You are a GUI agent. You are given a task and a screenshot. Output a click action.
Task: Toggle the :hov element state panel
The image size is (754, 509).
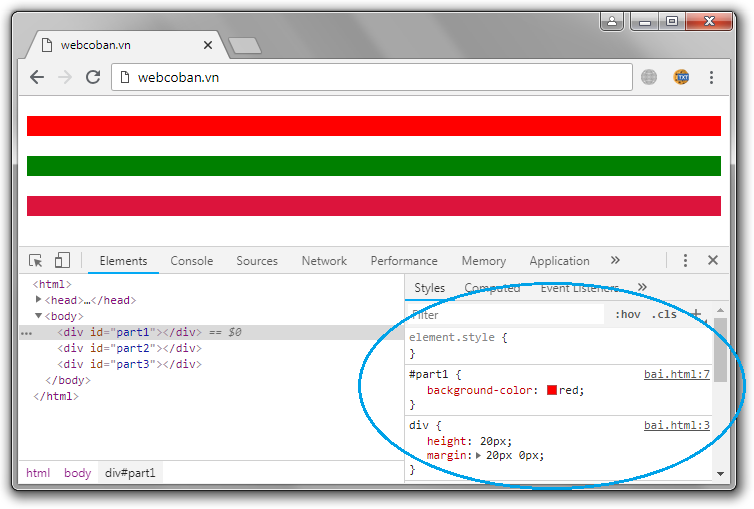[628, 314]
